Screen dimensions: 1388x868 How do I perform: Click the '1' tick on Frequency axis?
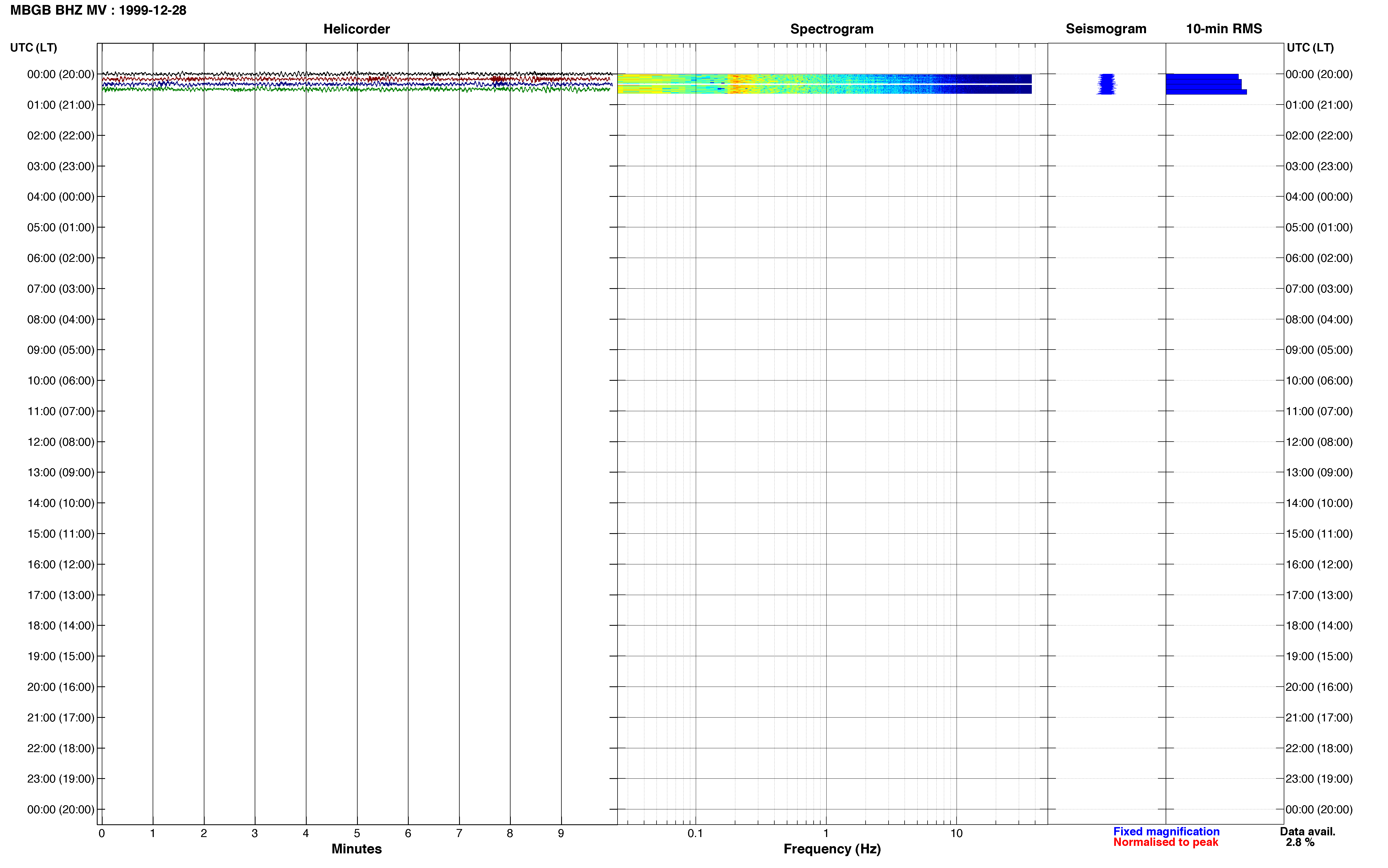click(826, 833)
